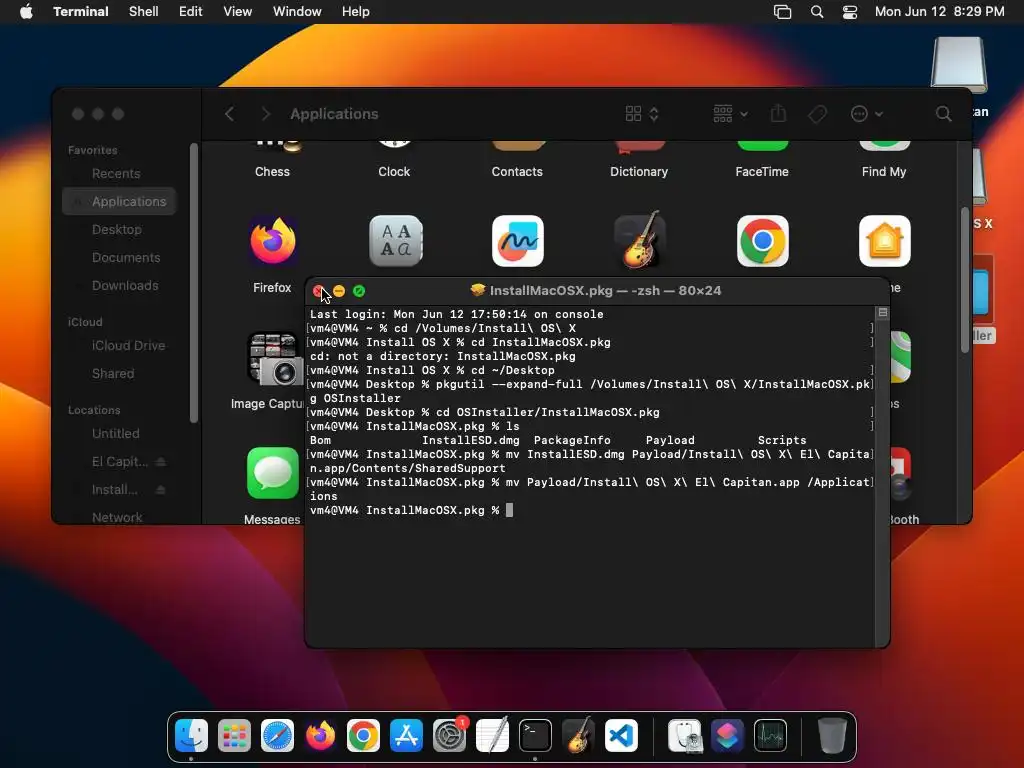Viewport: 1024px width, 768px height.
Task: Launch GarageBand from the Dock
Action: point(579,735)
